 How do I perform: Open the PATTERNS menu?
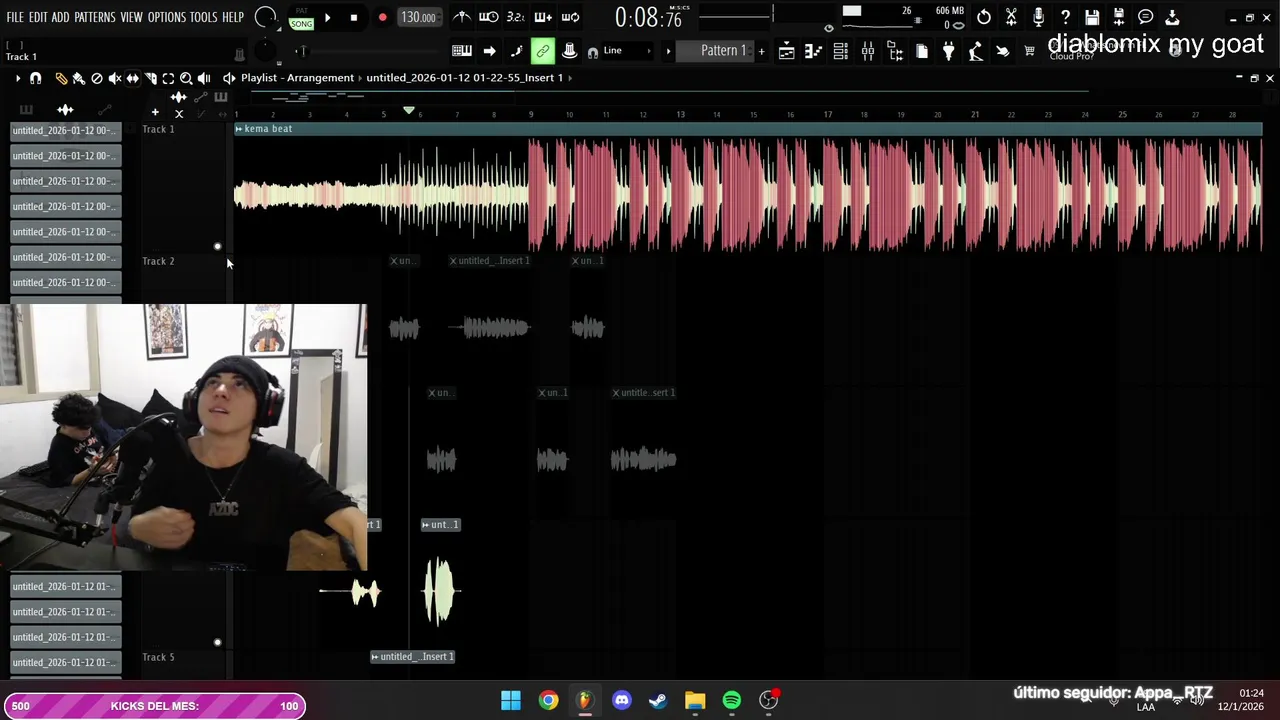pos(95,17)
